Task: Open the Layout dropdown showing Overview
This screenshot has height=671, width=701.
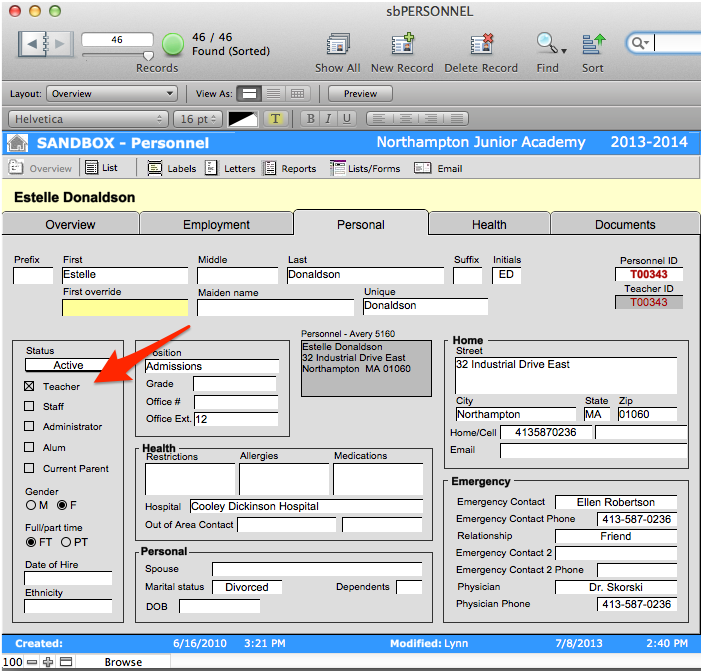Action: click(112, 94)
